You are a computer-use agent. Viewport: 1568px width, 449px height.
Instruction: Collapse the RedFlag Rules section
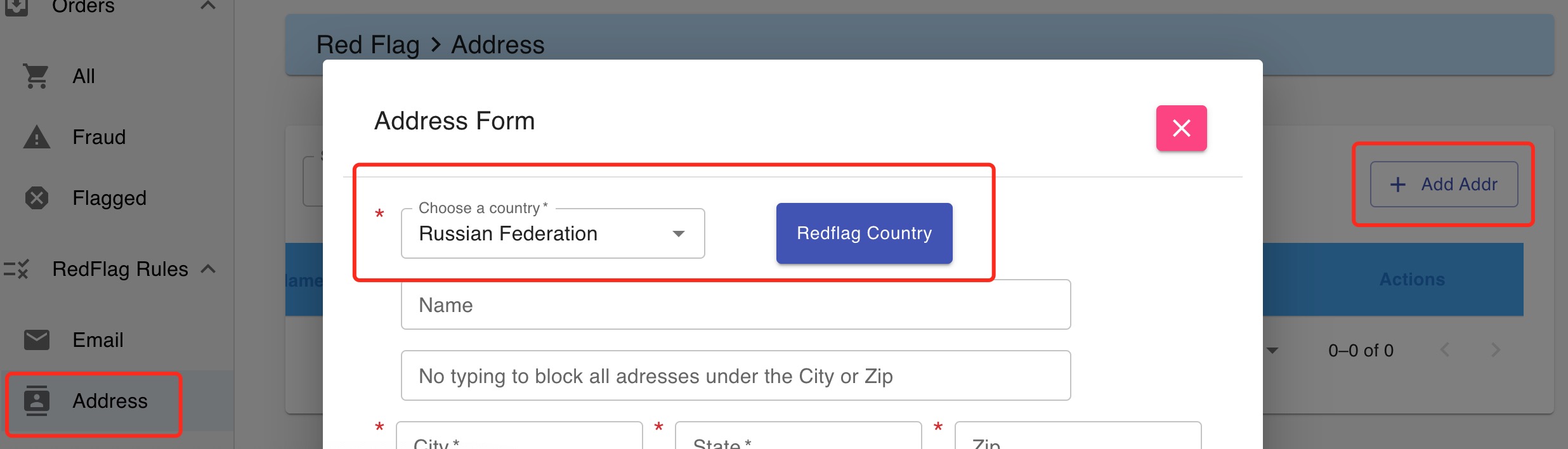(x=208, y=269)
